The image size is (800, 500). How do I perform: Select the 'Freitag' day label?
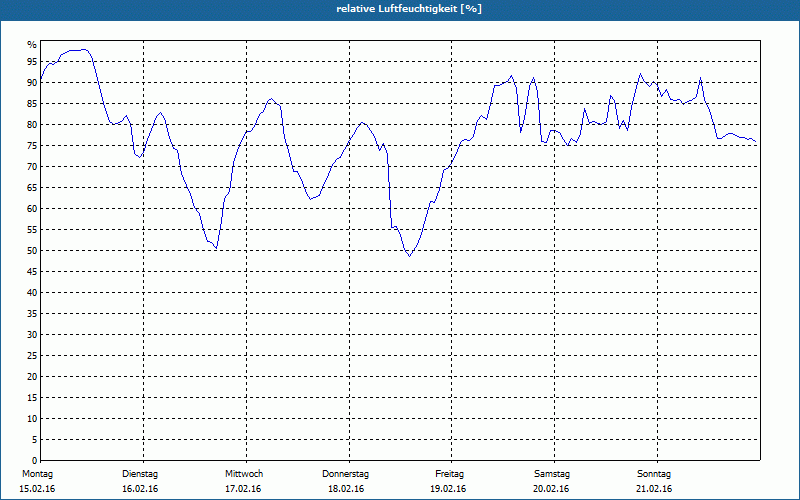pos(449,474)
